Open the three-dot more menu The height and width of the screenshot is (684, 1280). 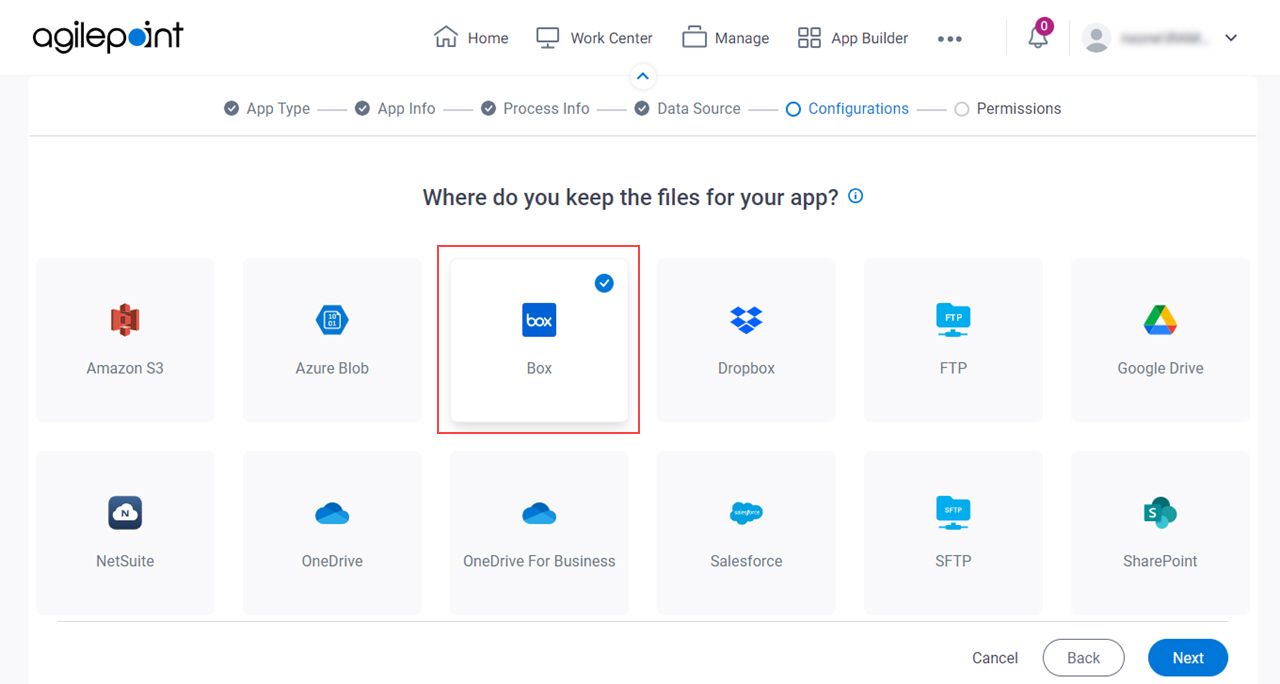coord(950,39)
